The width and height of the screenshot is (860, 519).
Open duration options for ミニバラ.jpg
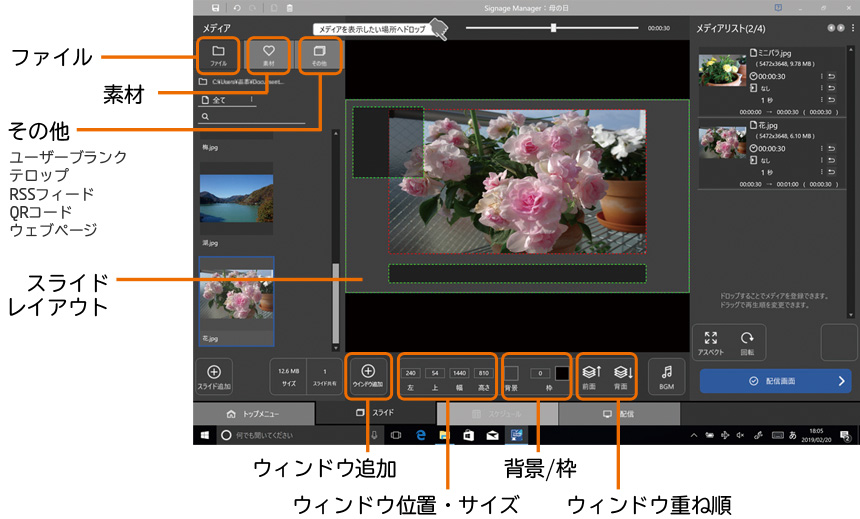[821, 75]
